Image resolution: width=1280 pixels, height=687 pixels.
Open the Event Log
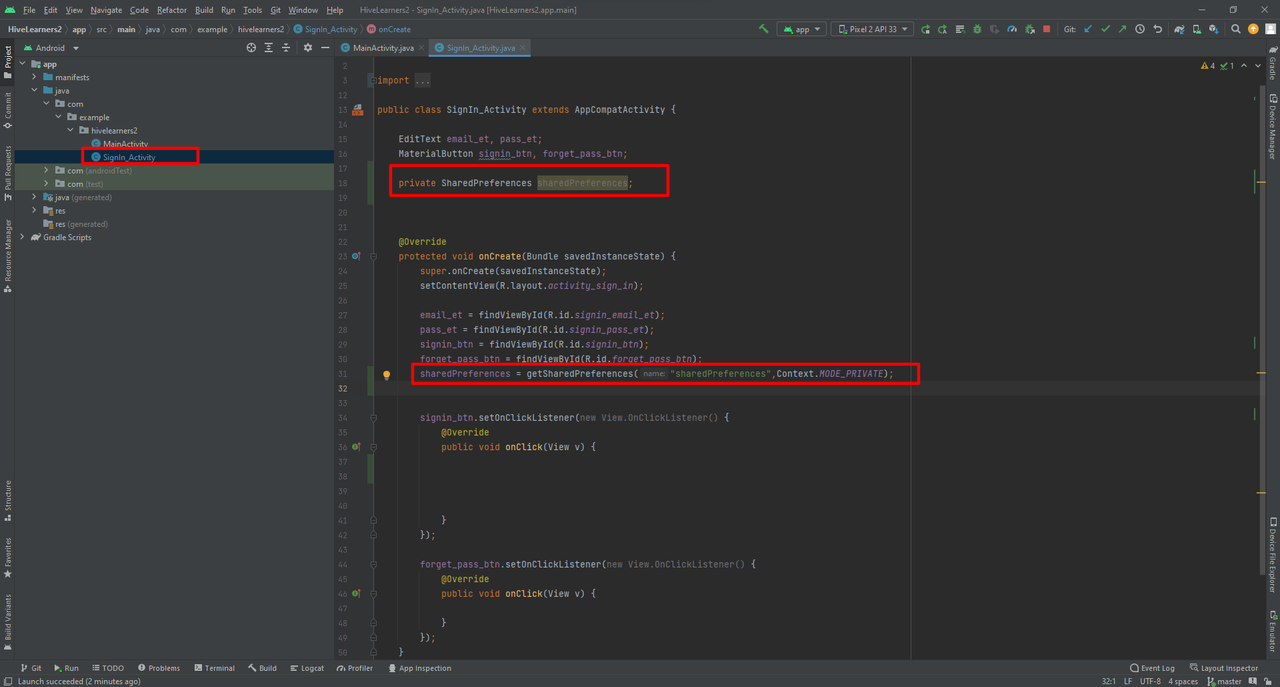1152,668
